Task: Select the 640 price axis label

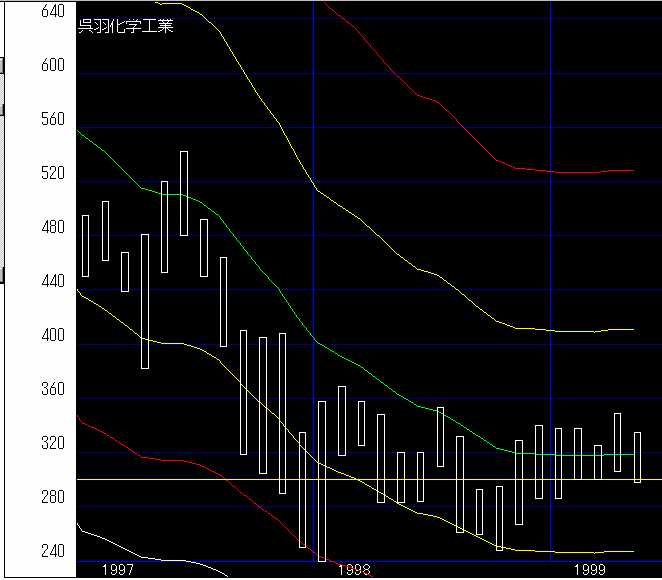Action: (x=52, y=11)
